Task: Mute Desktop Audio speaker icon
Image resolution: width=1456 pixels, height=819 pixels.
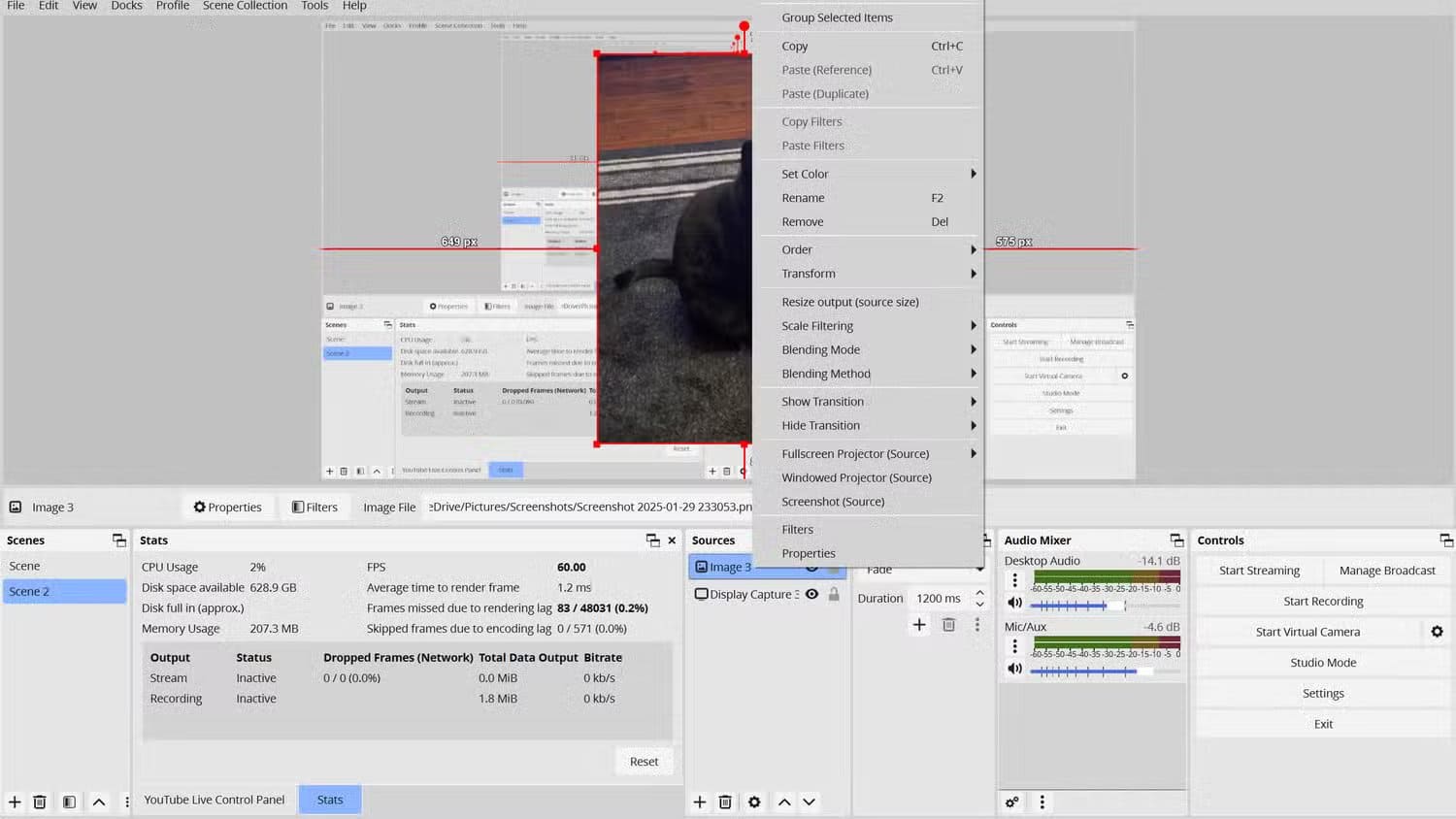Action: click(1014, 604)
